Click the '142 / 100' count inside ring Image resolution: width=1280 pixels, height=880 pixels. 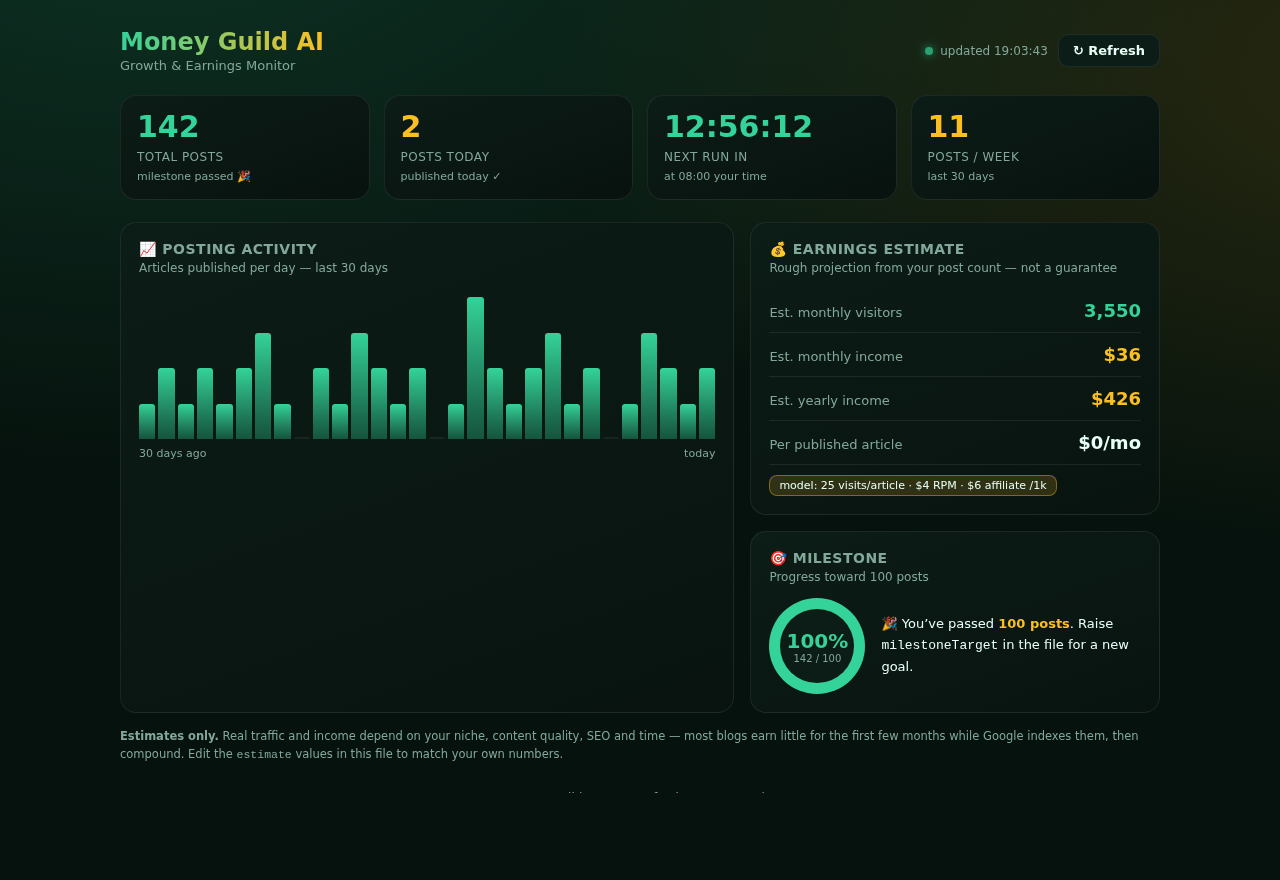[817, 659]
